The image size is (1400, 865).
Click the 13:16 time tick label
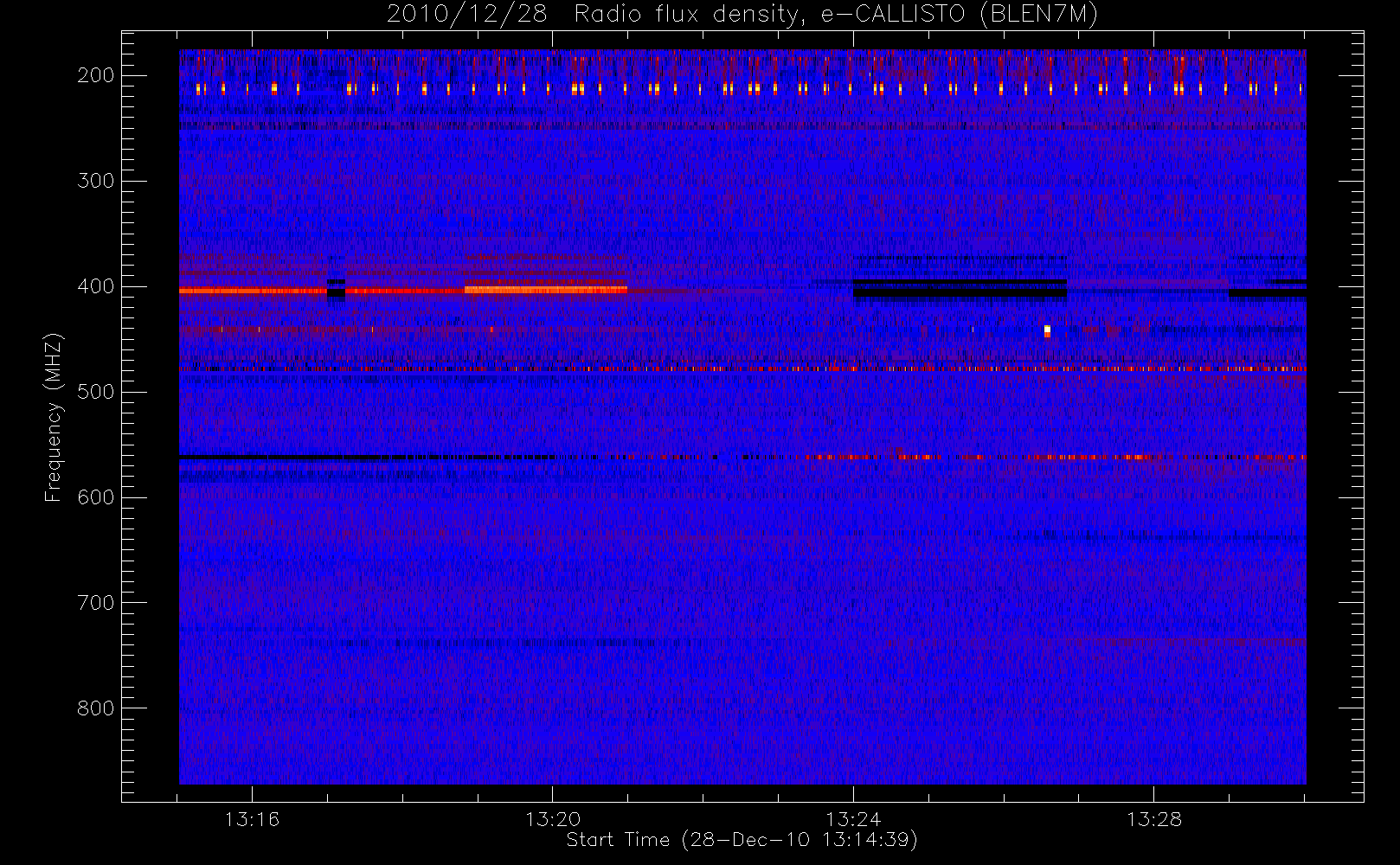click(252, 819)
